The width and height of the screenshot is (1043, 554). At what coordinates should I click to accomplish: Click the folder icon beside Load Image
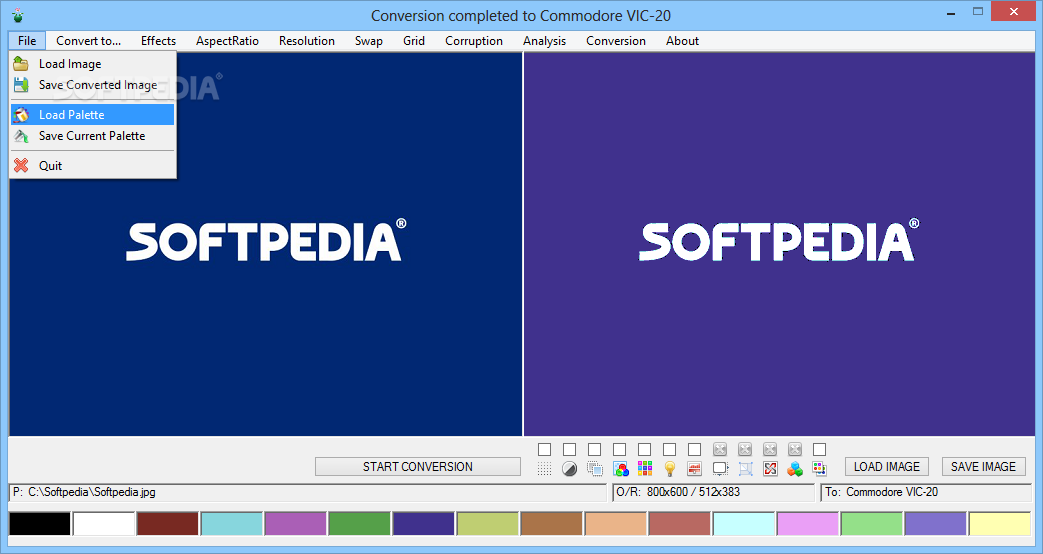21,64
